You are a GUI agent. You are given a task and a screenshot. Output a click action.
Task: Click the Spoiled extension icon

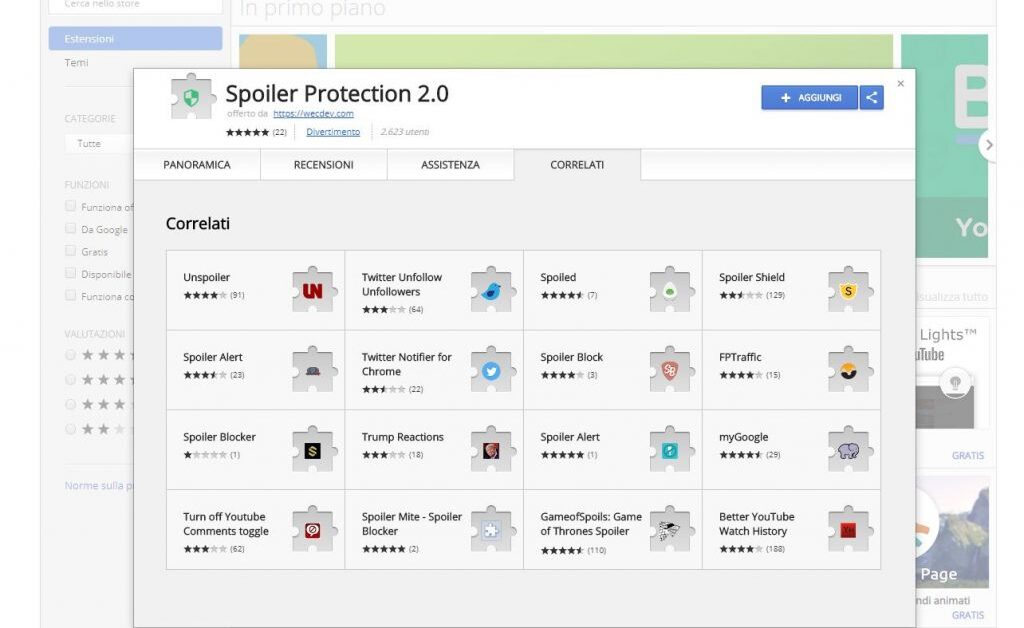(x=670, y=290)
